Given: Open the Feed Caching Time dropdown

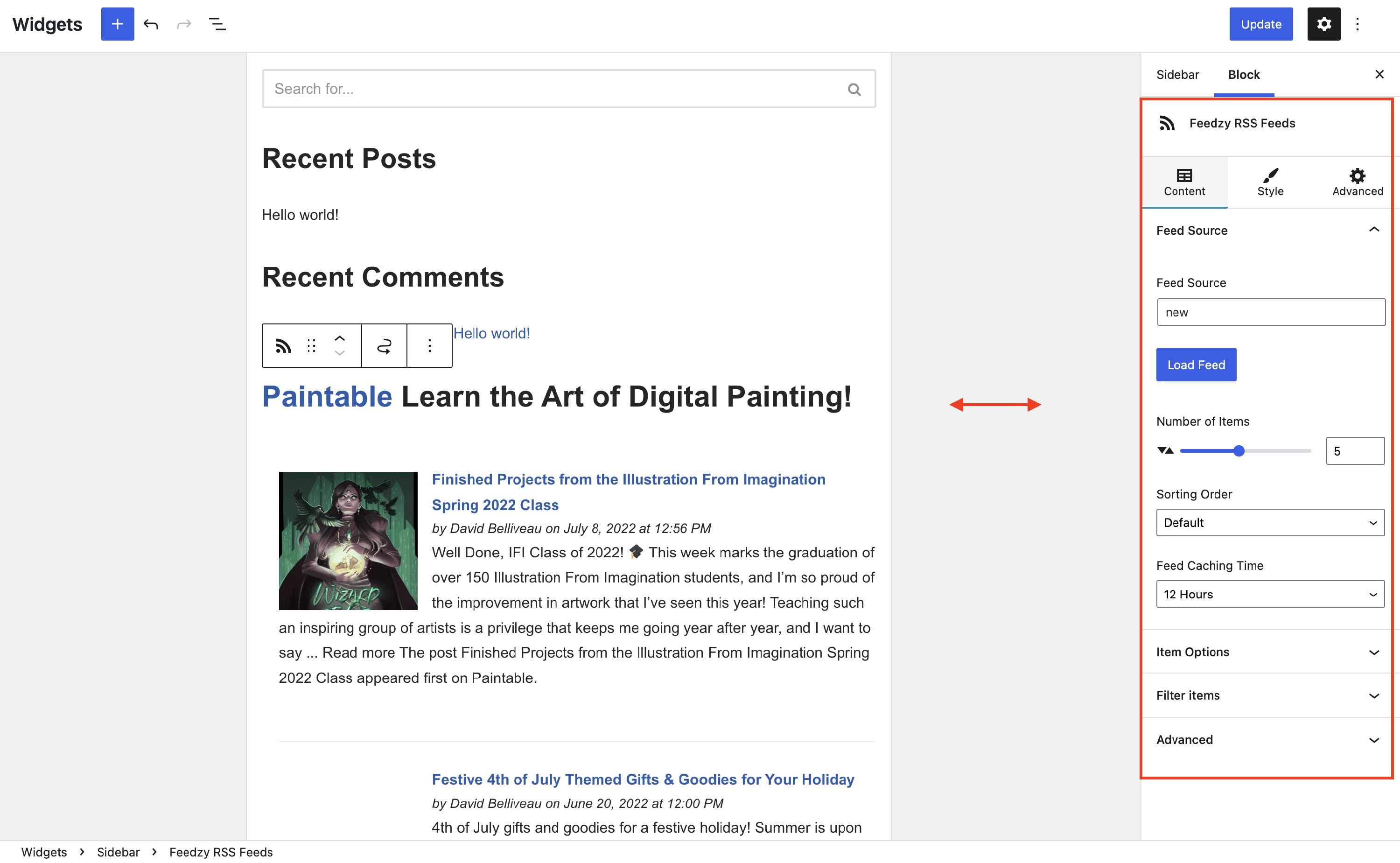Looking at the screenshot, I should (1270, 594).
